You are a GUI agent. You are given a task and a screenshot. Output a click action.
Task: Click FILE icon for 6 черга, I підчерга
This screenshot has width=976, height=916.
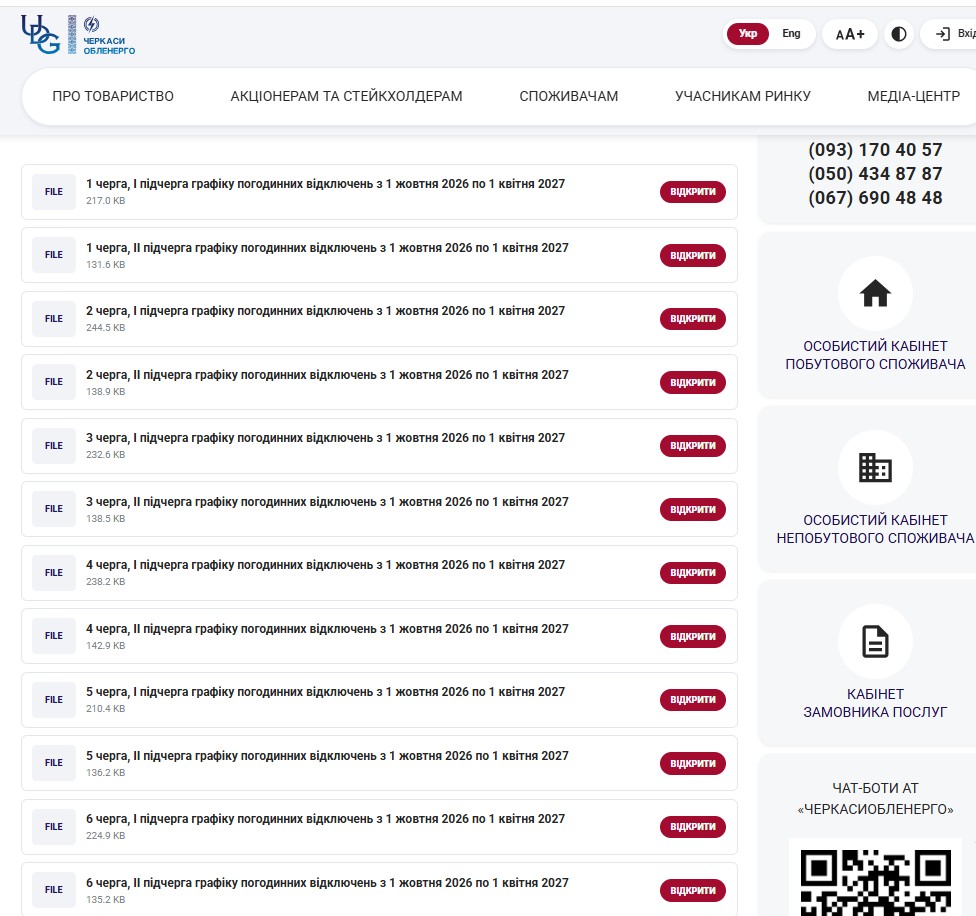coord(54,826)
